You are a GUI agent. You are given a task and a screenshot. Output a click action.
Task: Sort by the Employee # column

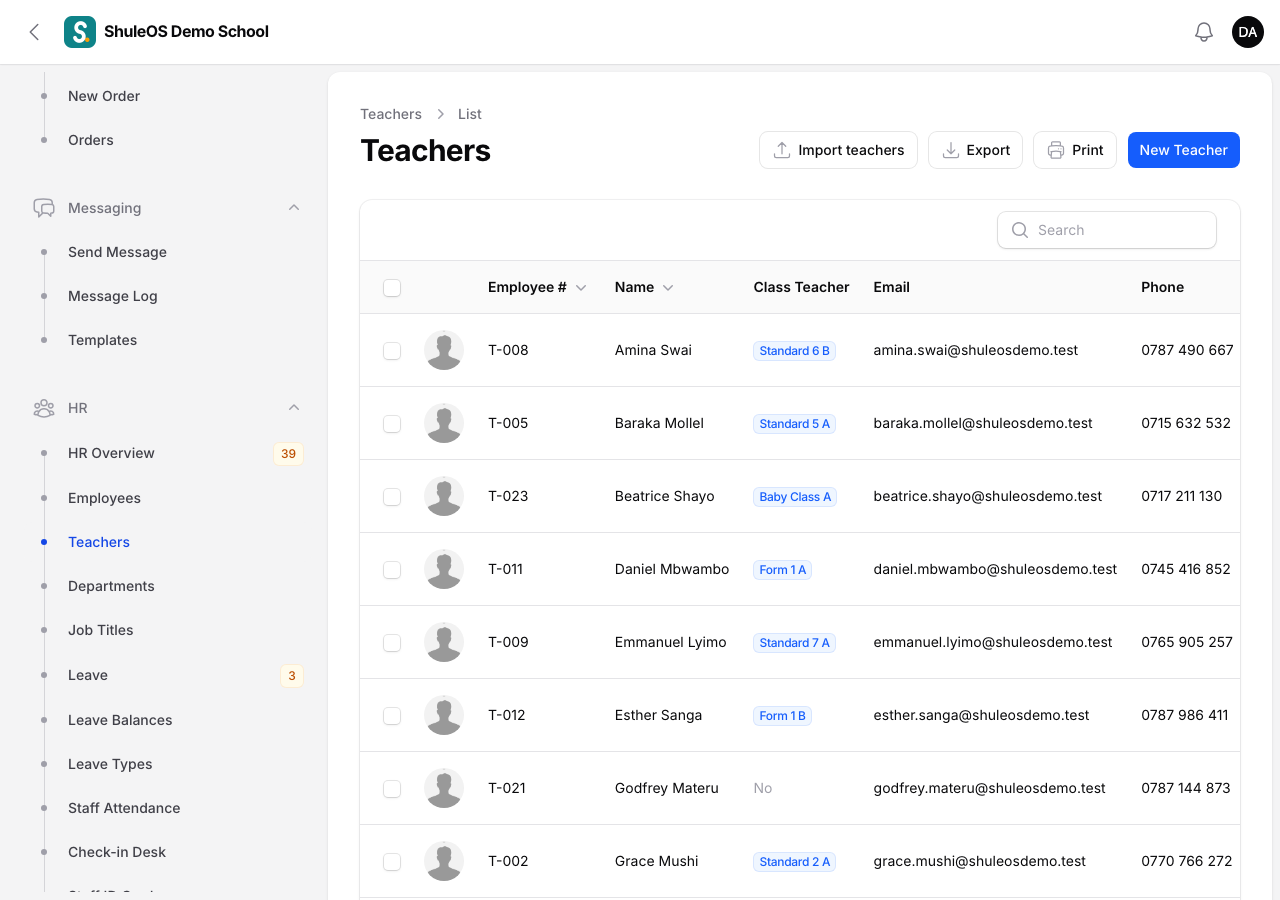click(537, 287)
